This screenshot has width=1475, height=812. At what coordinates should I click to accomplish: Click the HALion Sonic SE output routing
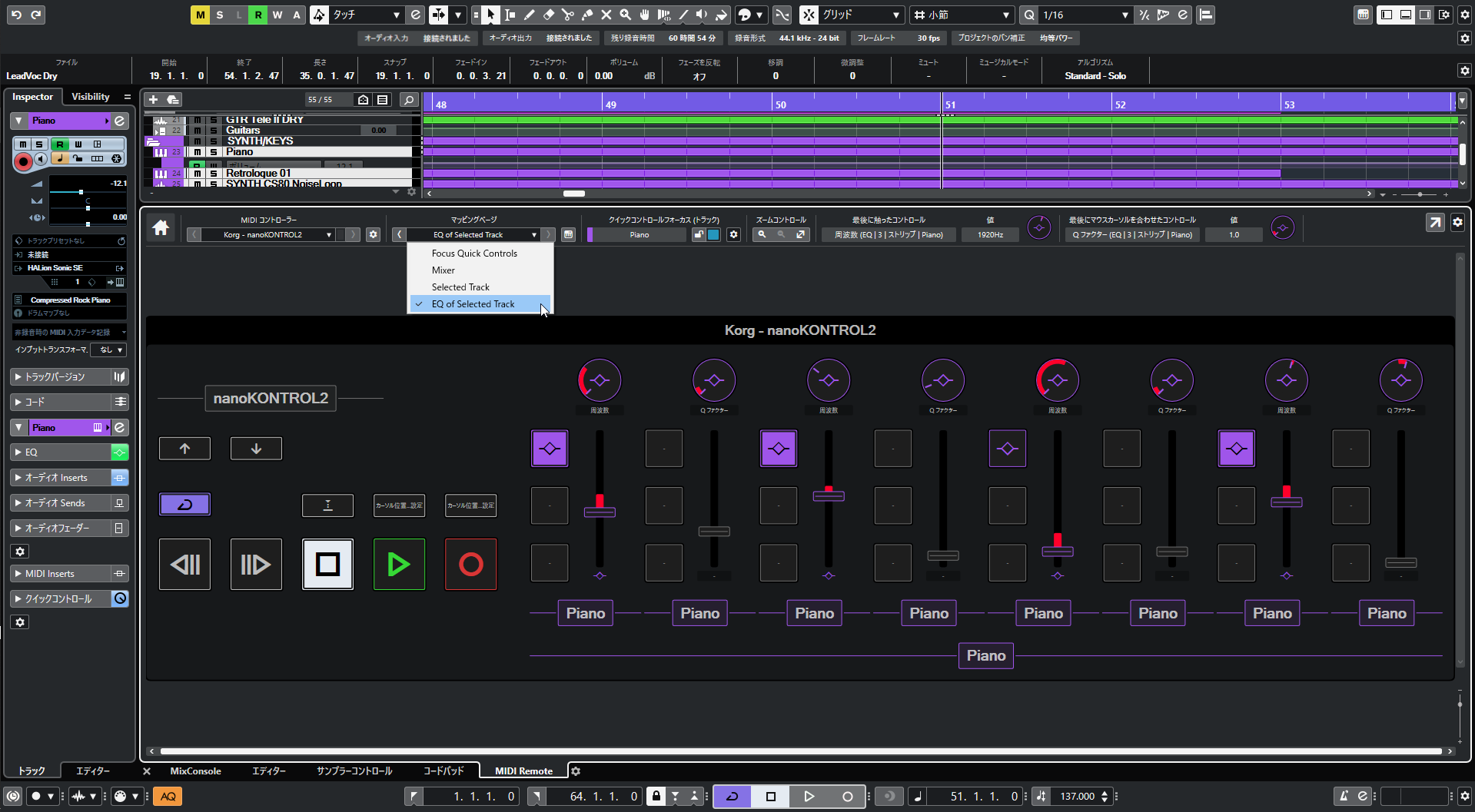point(69,268)
